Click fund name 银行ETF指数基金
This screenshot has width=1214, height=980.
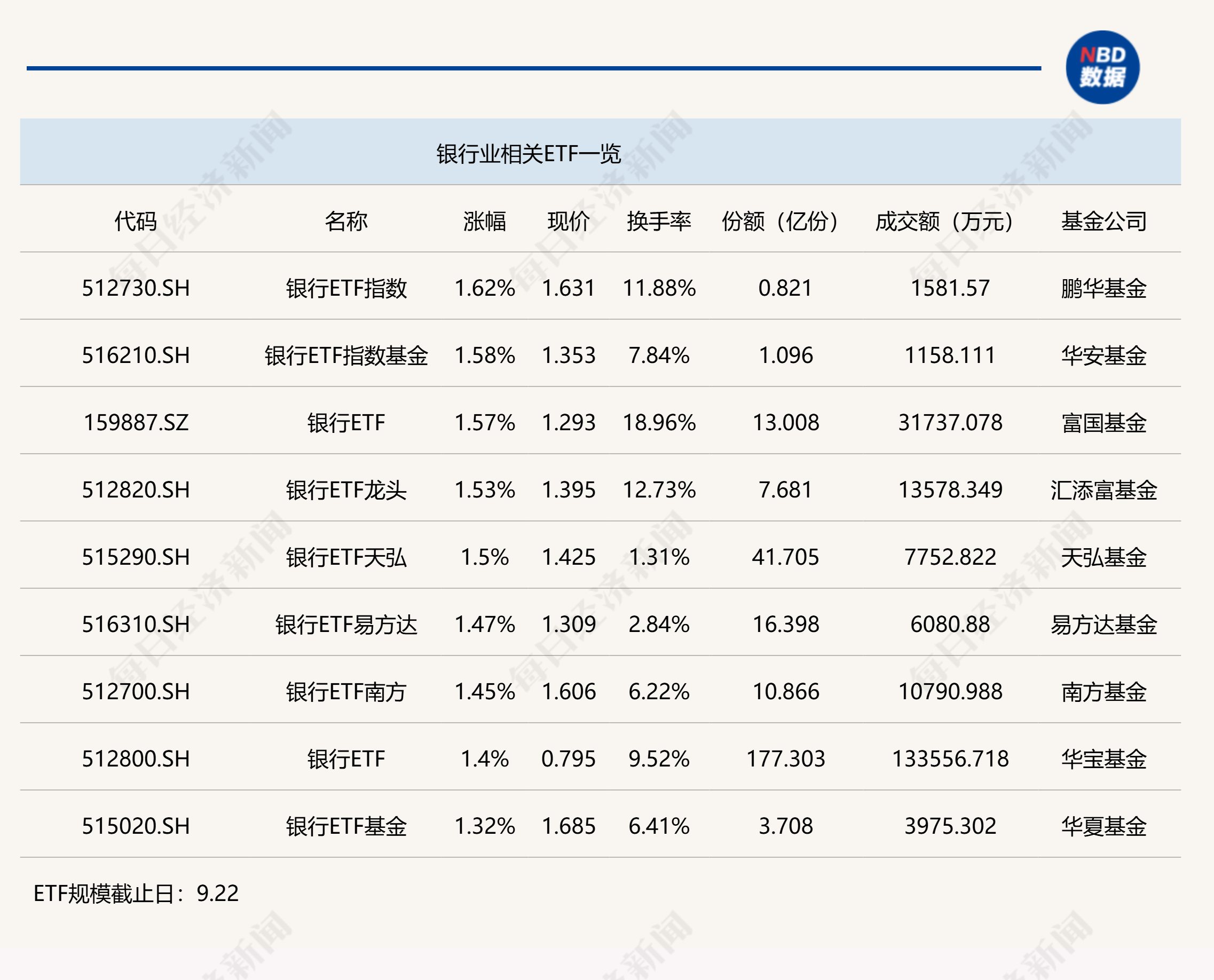(345, 355)
